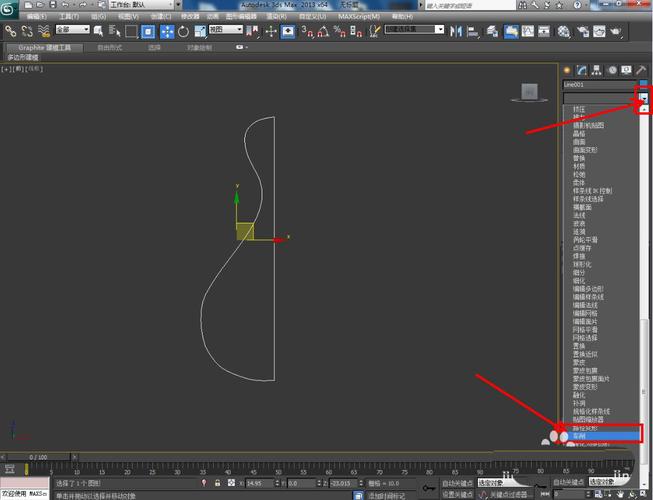
Task: Click the time slider showing 0 / 100
Action: pos(38,457)
